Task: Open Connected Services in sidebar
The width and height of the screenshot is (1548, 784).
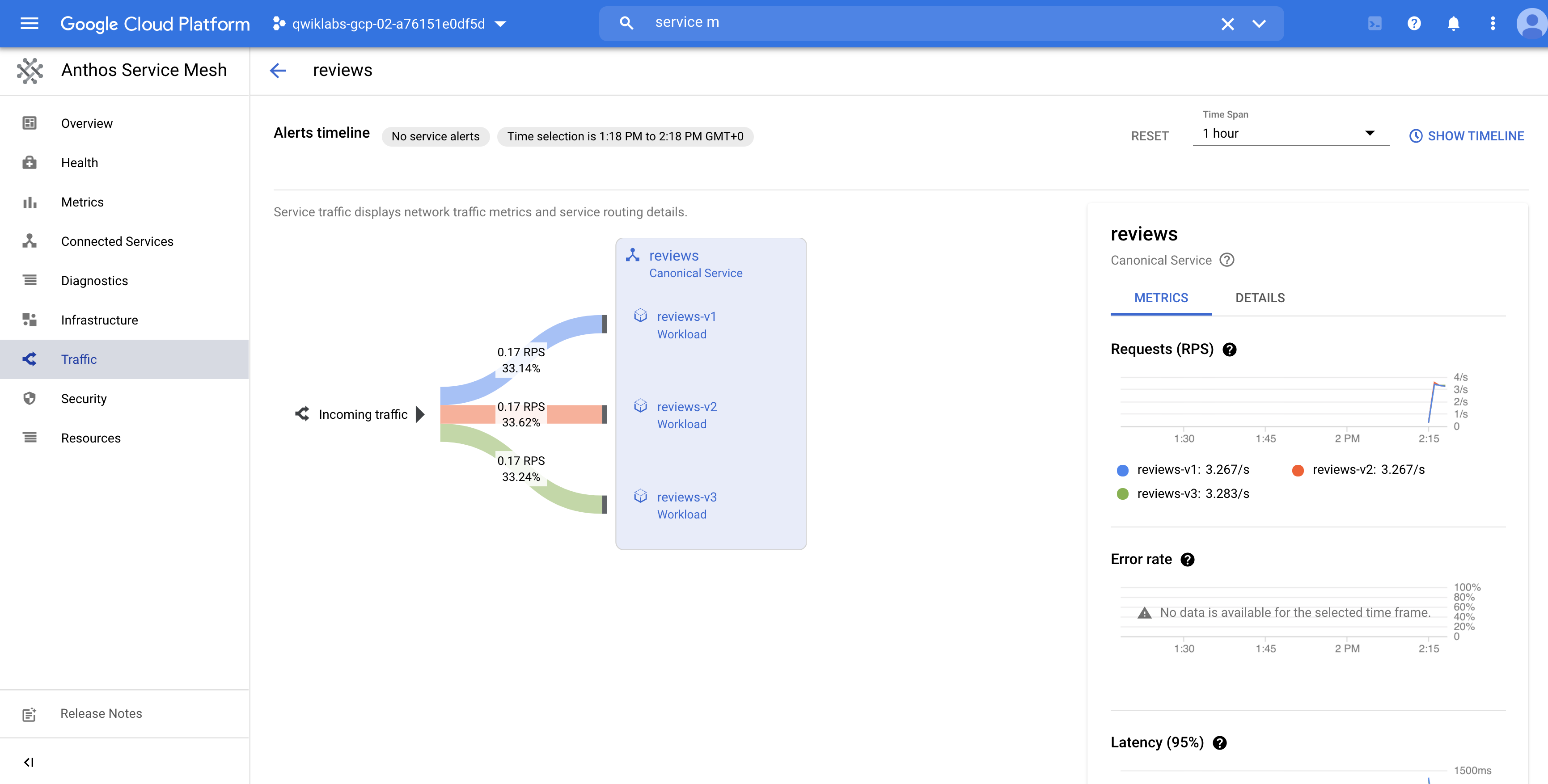Action: (x=124, y=241)
